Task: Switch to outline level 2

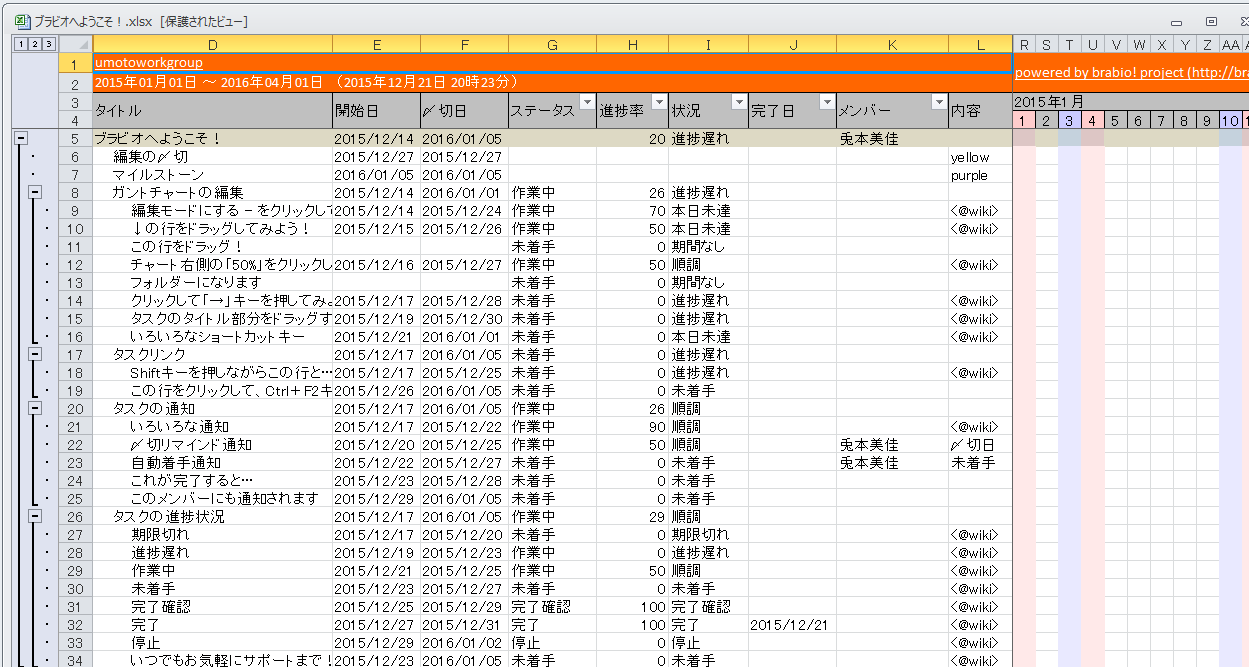Action: click(x=34, y=44)
